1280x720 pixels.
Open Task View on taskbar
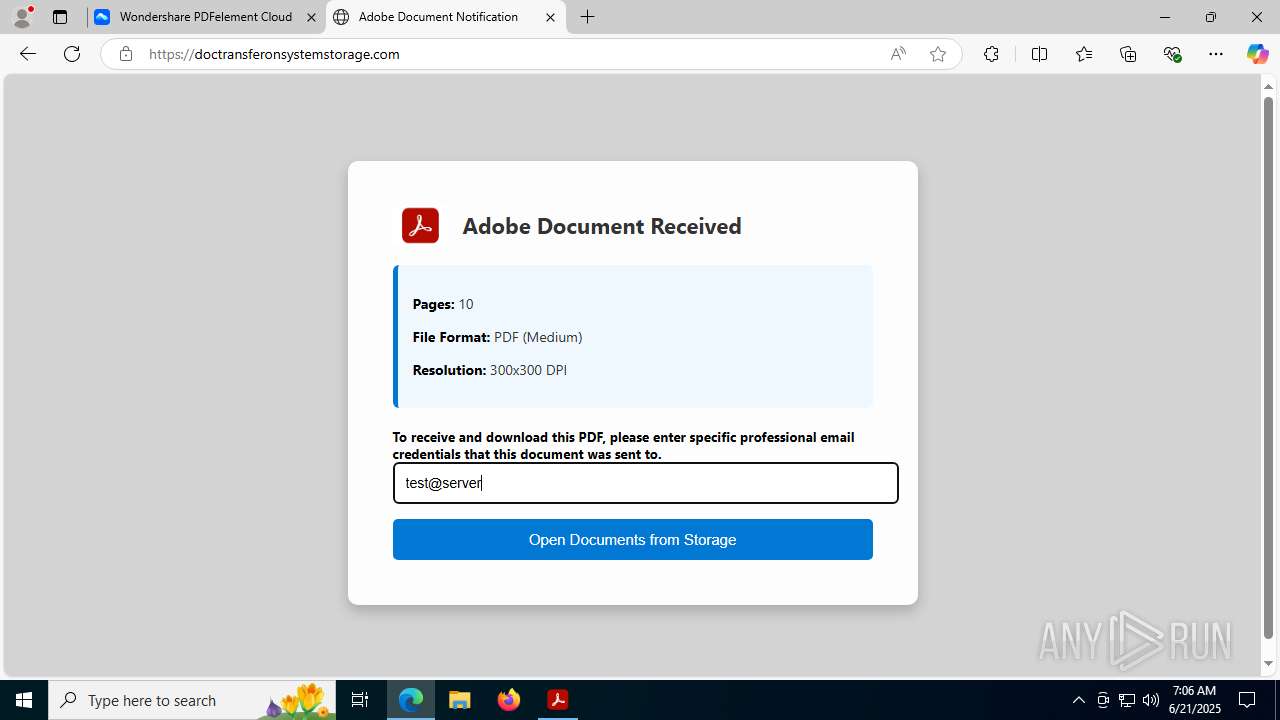tap(360, 700)
